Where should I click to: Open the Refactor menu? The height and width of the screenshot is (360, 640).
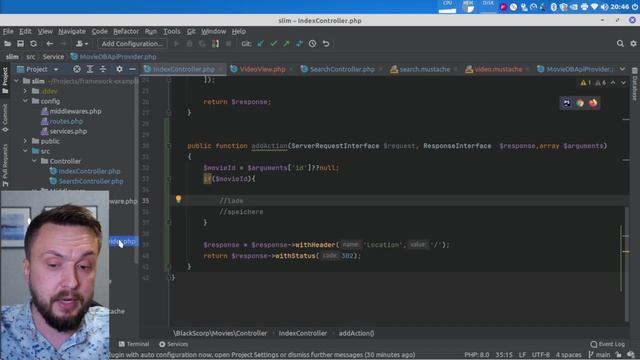(x=126, y=31)
